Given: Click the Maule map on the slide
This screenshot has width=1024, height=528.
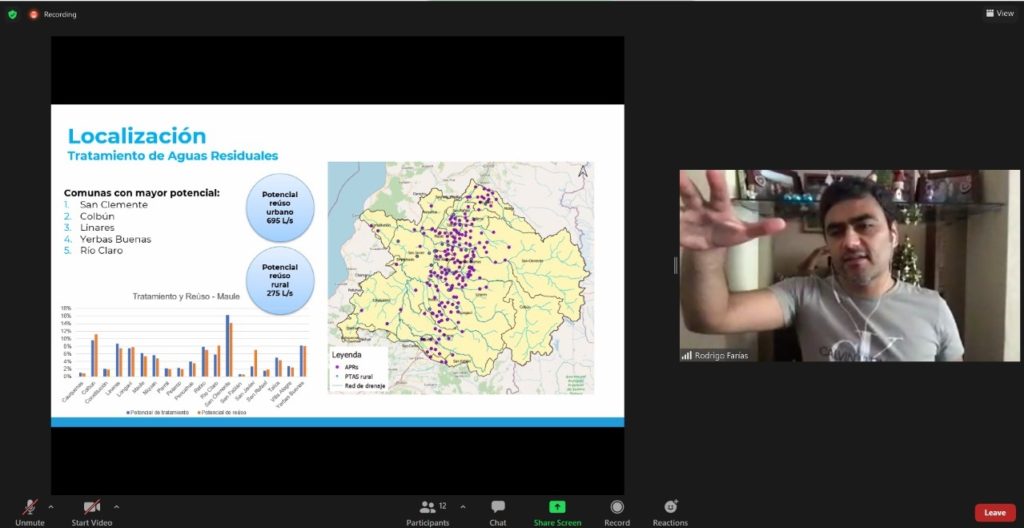Looking at the screenshot, I should coord(460,277).
